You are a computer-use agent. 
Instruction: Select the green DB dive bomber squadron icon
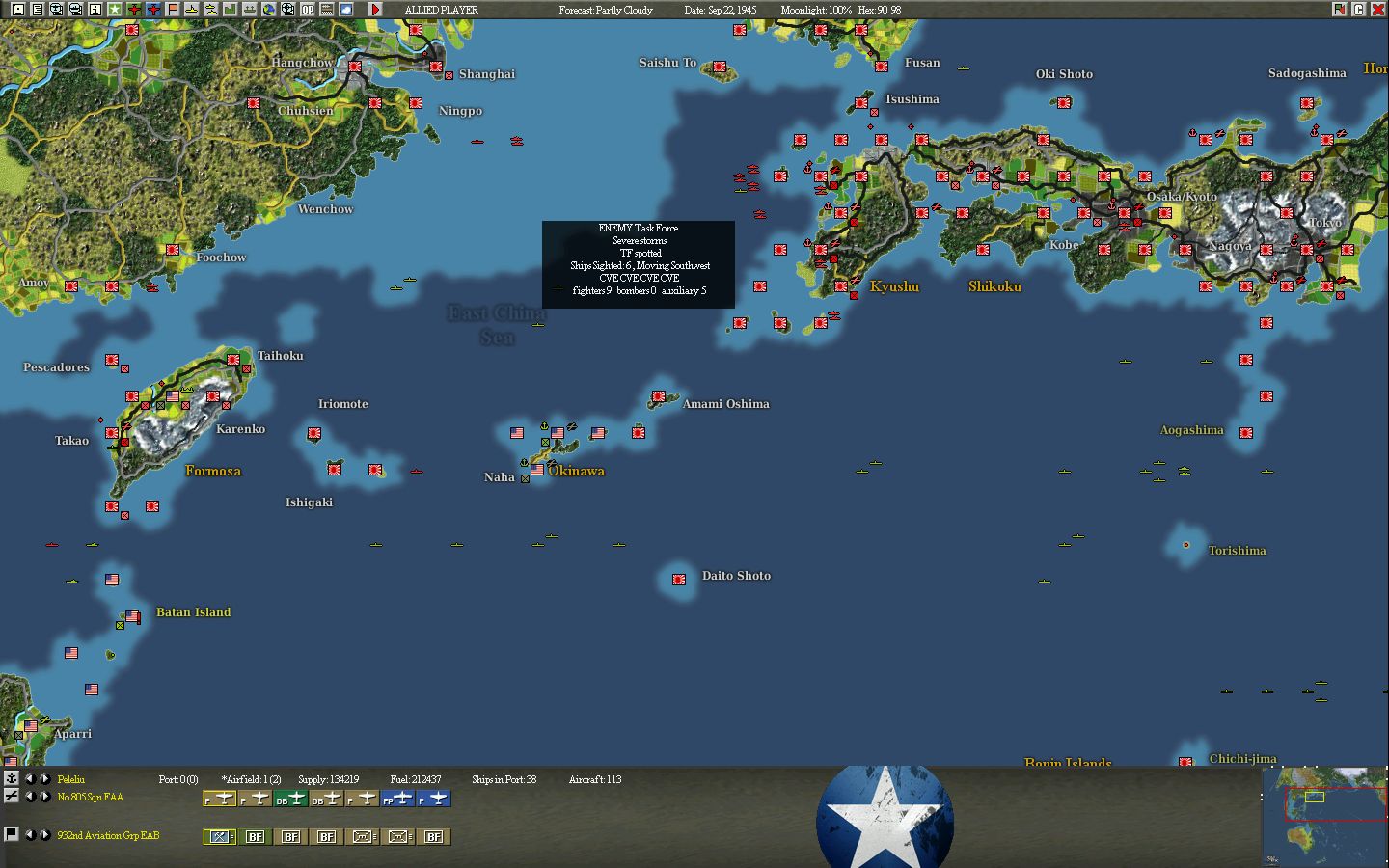(x=291, y=799)
